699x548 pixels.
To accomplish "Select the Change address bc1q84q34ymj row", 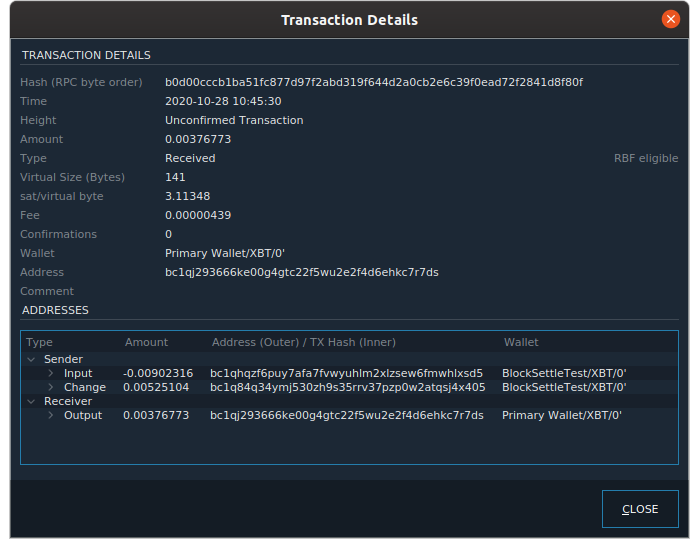I will [x=348, y=387].
